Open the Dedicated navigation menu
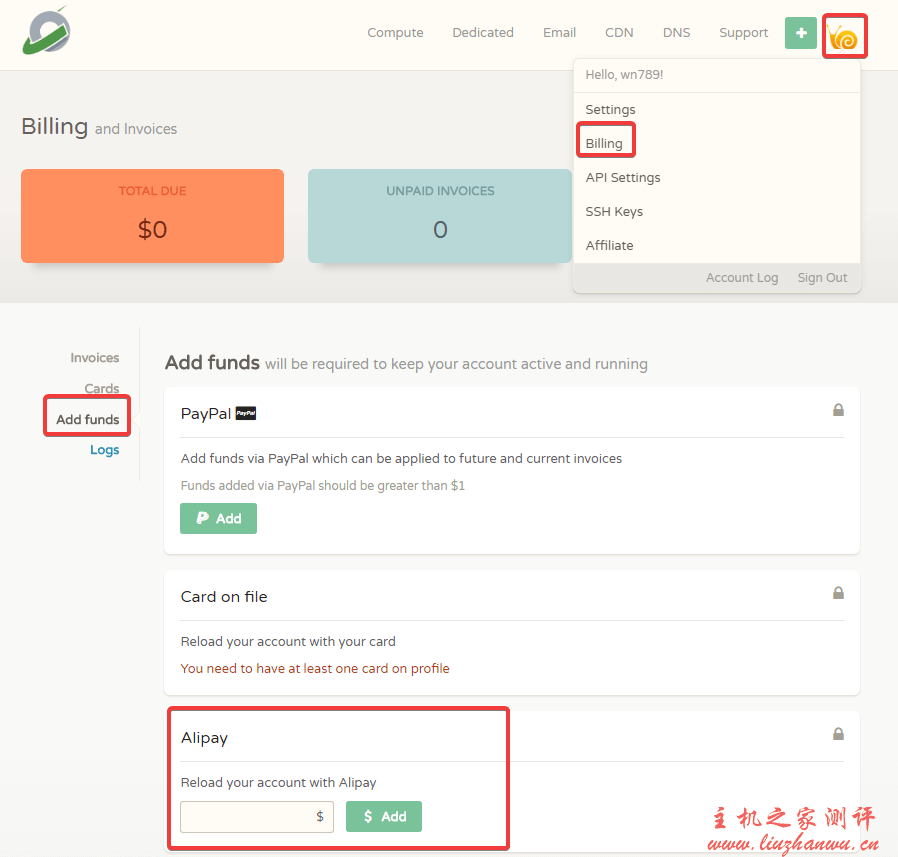The image size is (898, 857). 483,33
